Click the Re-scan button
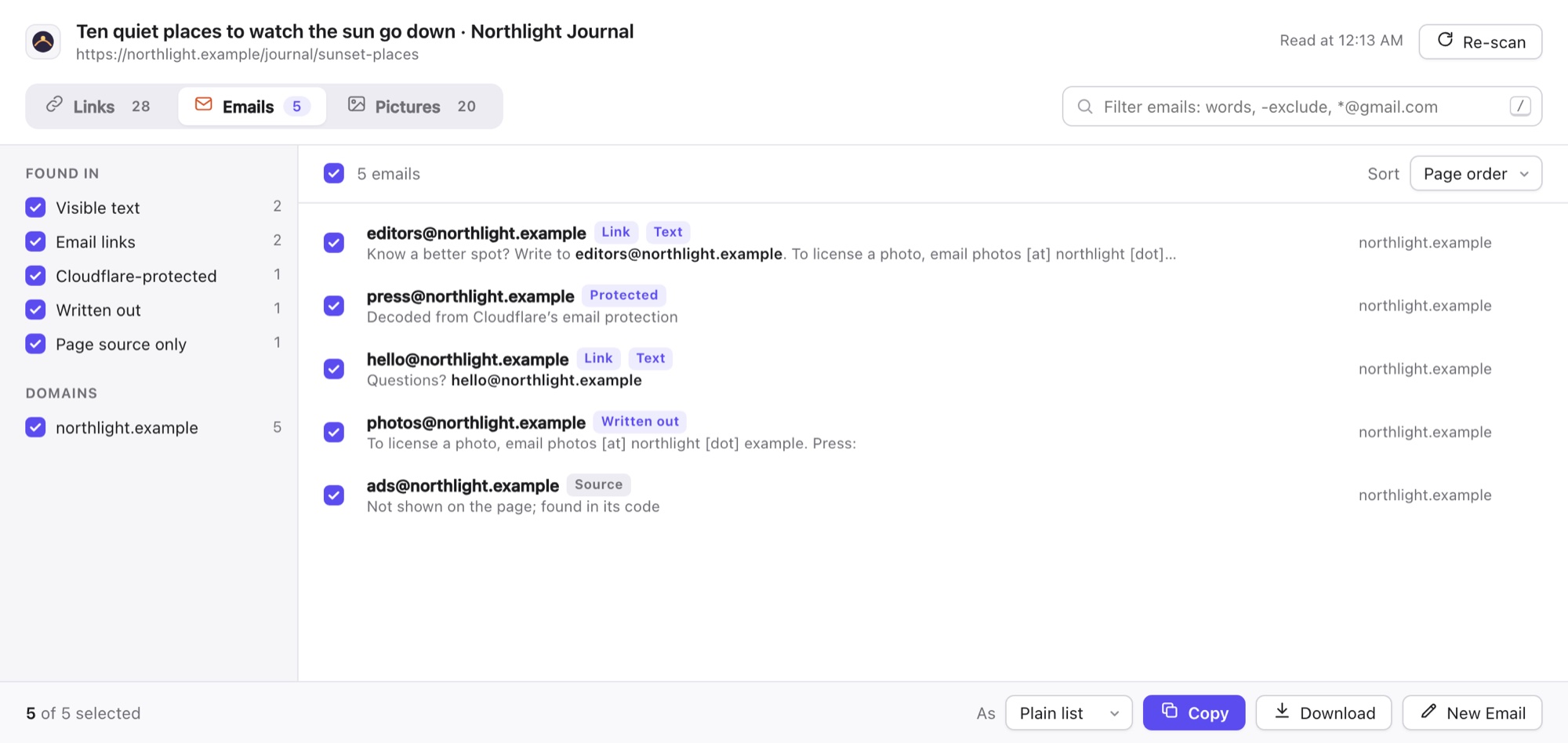The height and width of the screenshot is (743, 1568). [1480, 42]
